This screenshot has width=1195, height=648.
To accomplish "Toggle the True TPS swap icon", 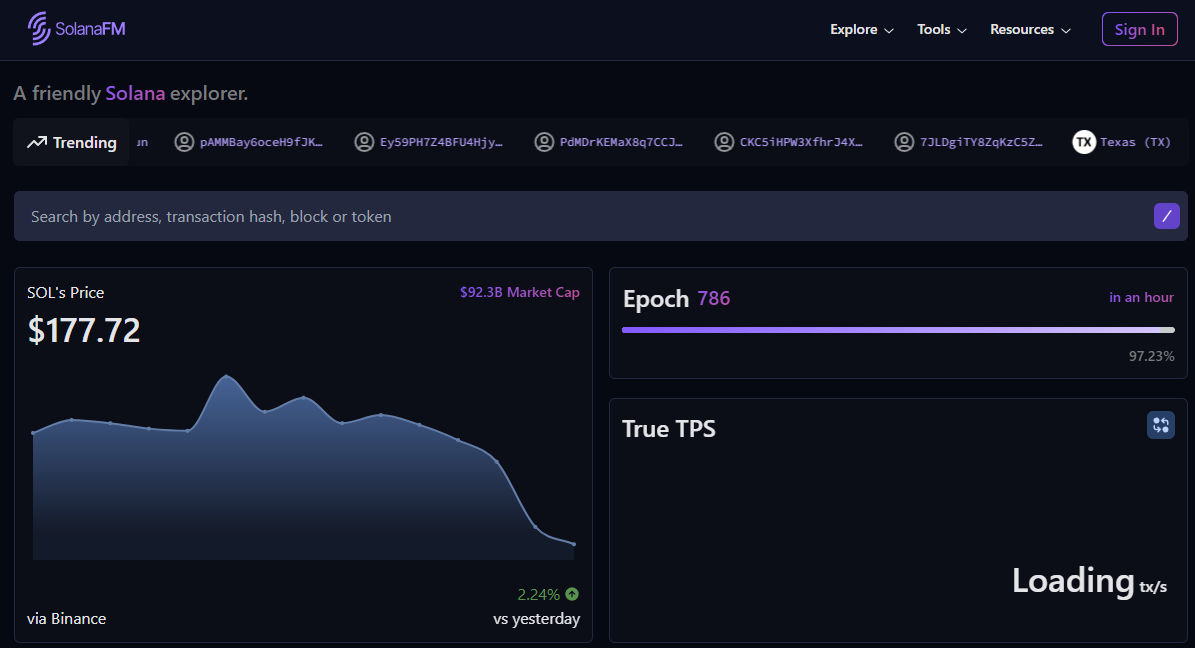I will pyautogui.click(x=1161, y=425).
